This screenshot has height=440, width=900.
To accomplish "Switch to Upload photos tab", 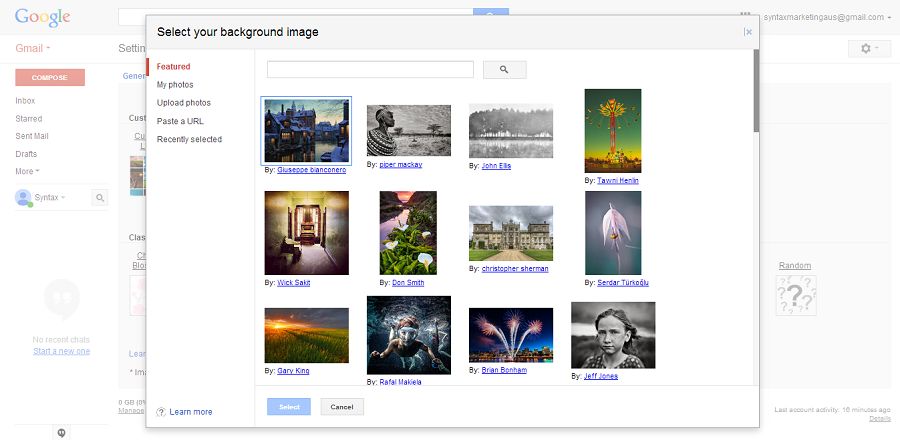I will [184, 103].
